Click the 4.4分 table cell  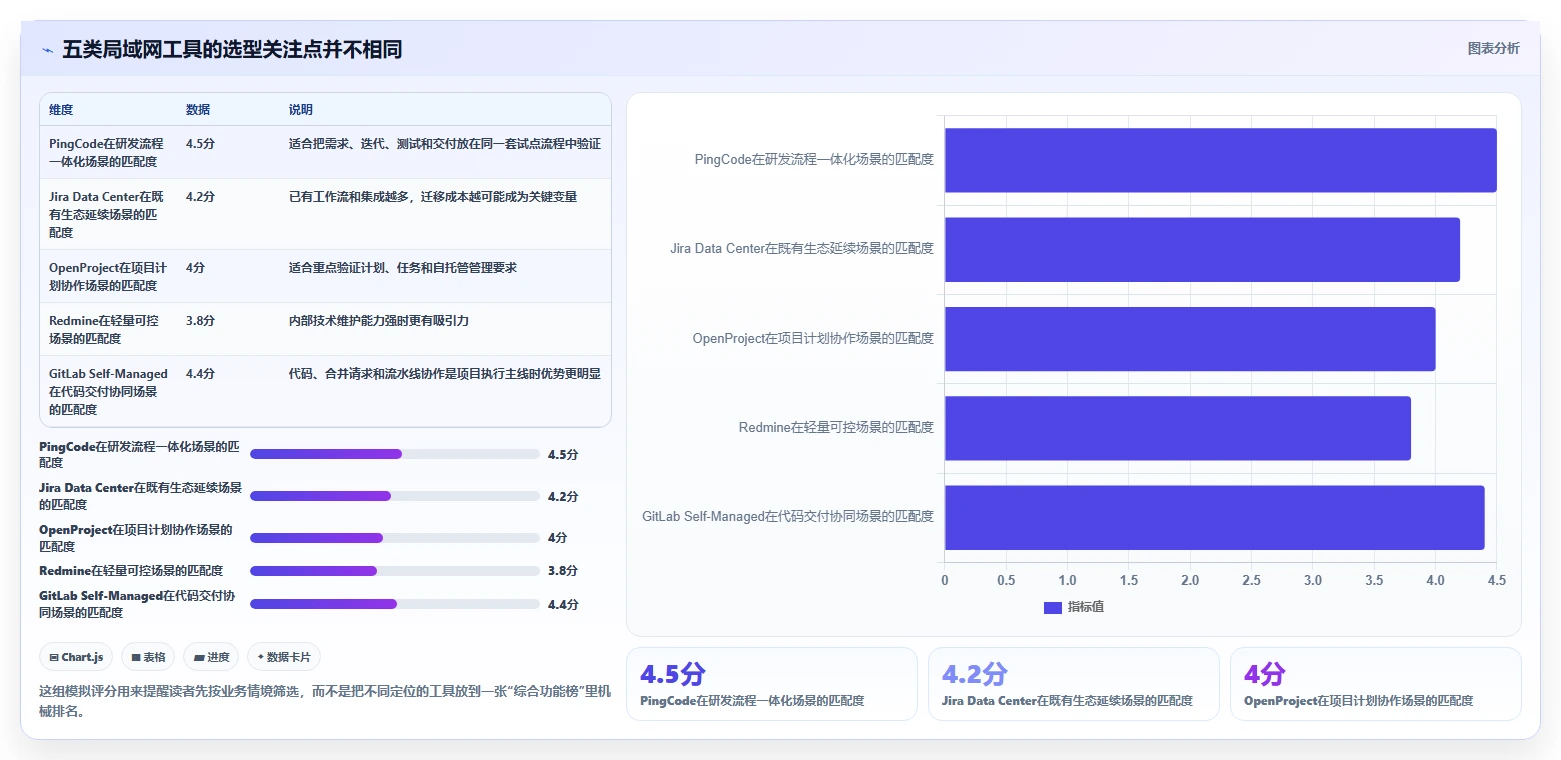pyautogui.click(x=201, y=374)
